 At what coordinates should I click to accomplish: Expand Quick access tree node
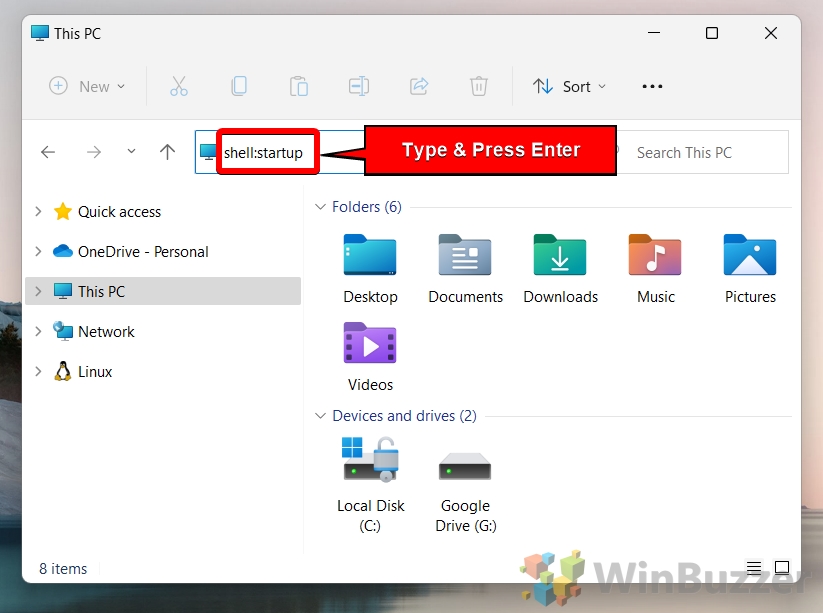tap(38, 212)
